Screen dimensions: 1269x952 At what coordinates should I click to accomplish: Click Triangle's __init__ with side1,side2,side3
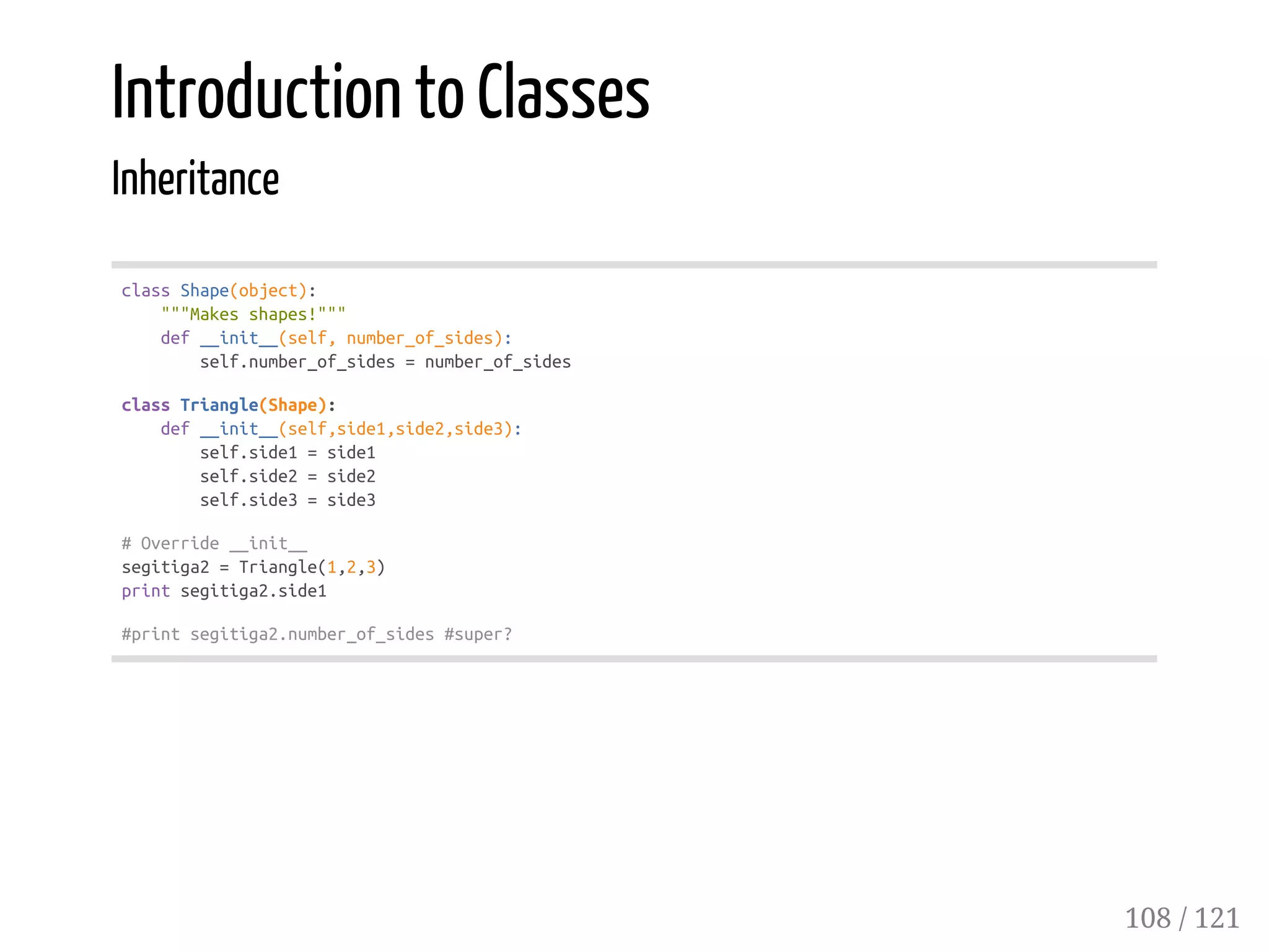(x=341, y=429)
